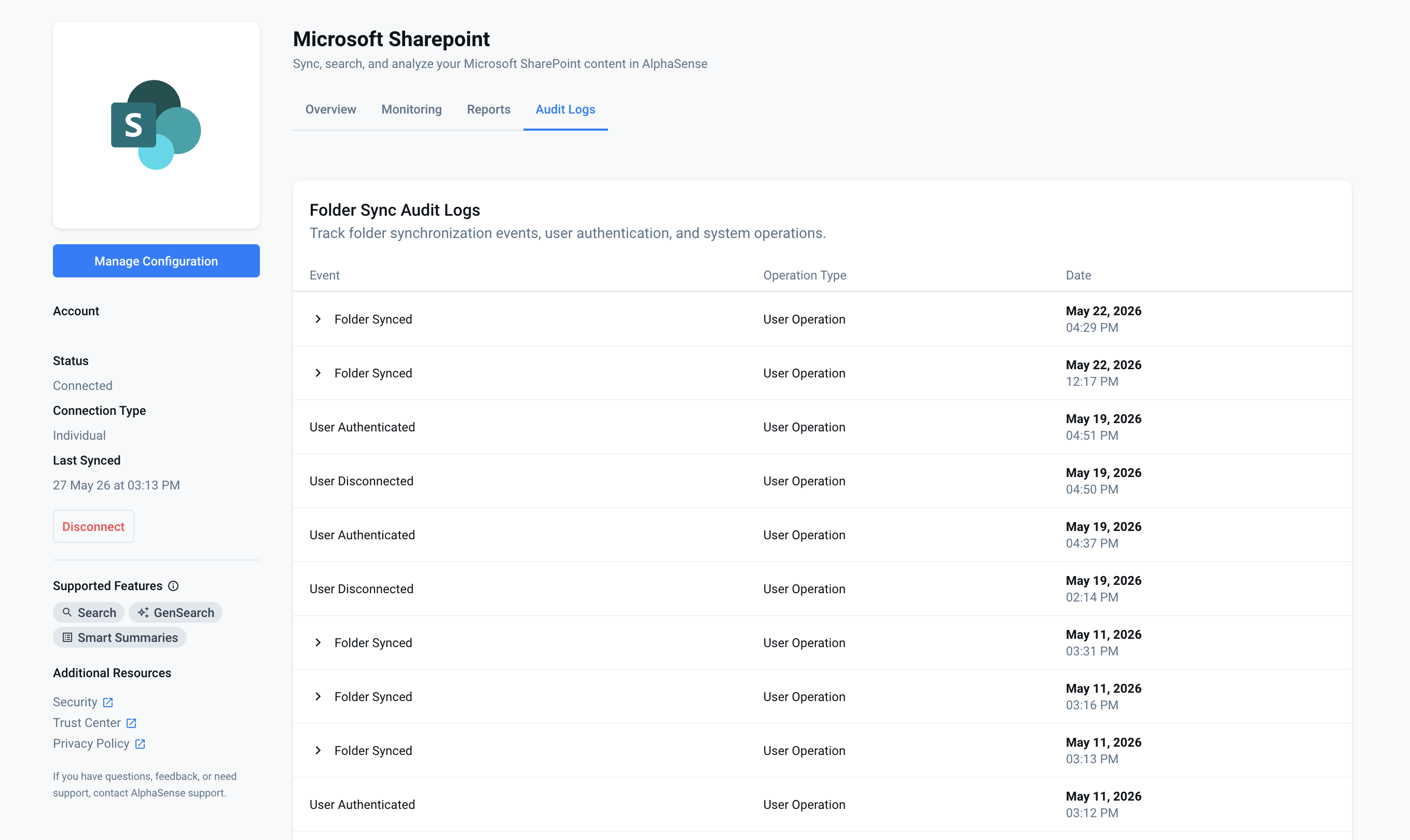Click the Folder Sync Audit Logs heading
The height and width of the screenshot is (840, 1410).
click(x=395, y=210)
